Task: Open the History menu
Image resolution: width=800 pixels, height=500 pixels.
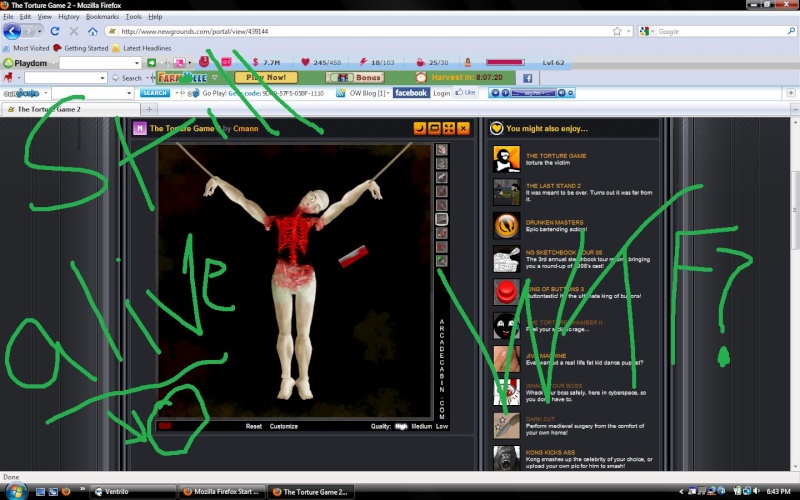Action: pyautogui.click(x=68, y=16)
